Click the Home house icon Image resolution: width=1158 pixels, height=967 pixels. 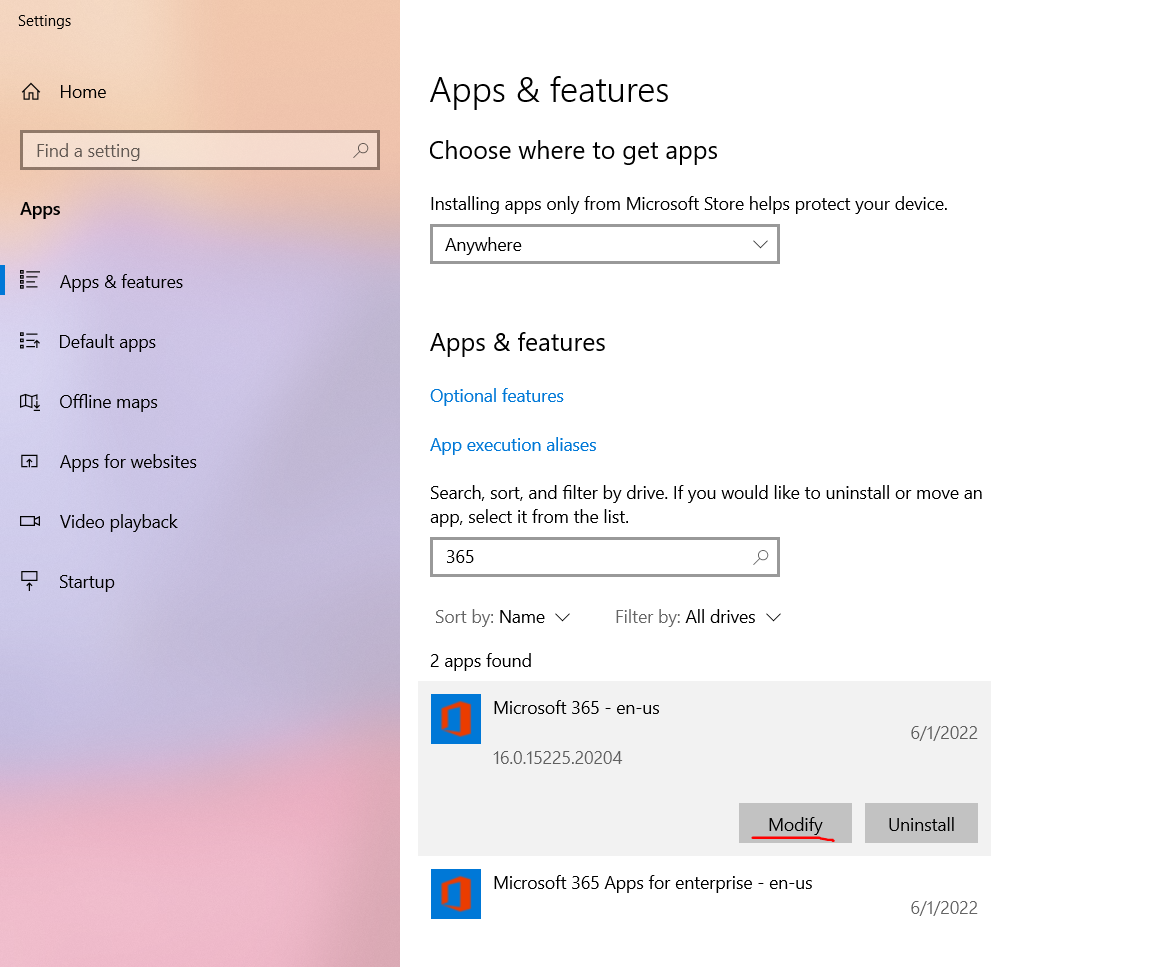click(30, 92)
